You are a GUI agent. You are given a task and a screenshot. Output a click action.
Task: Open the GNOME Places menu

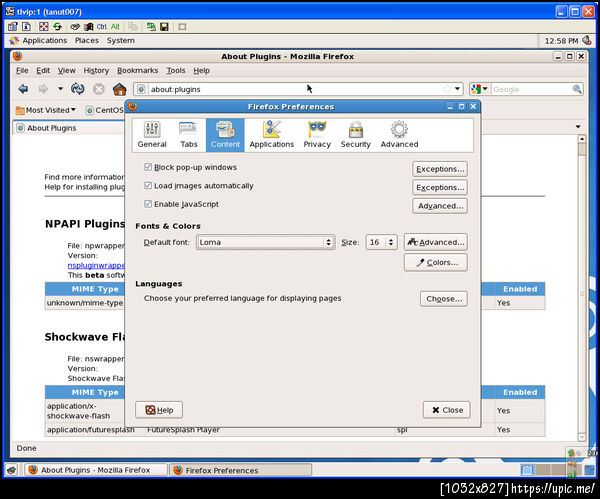click(x=86, y=40)
